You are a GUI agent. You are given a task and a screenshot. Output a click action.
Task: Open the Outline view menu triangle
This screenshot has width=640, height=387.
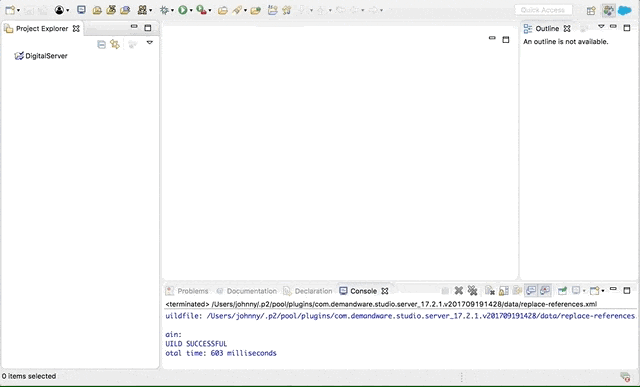601,27
